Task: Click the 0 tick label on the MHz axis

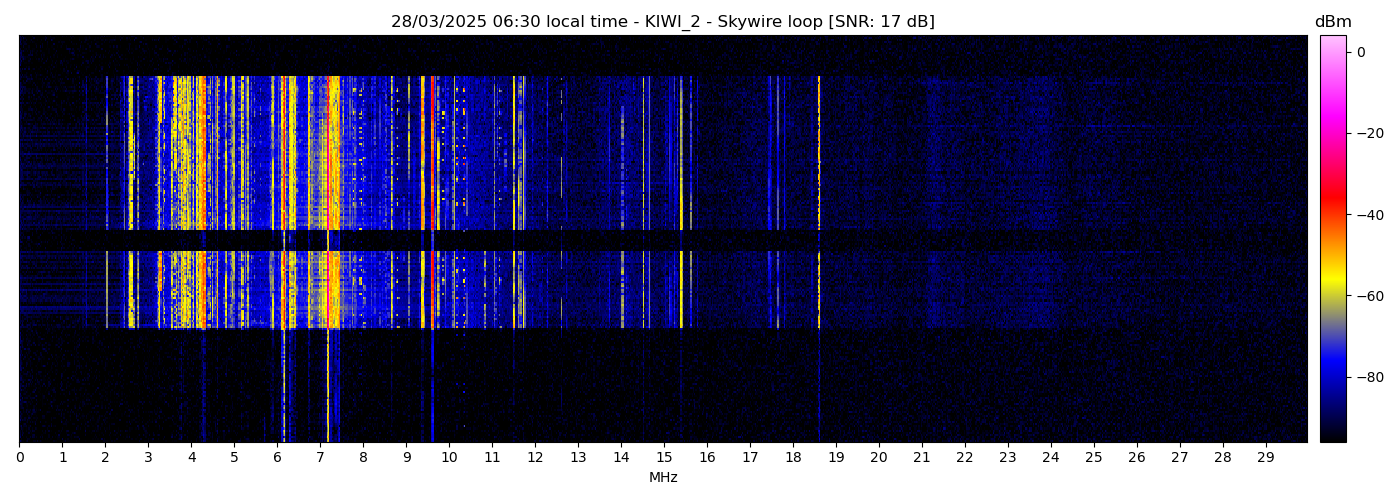Action: click(x=20, y=457)
